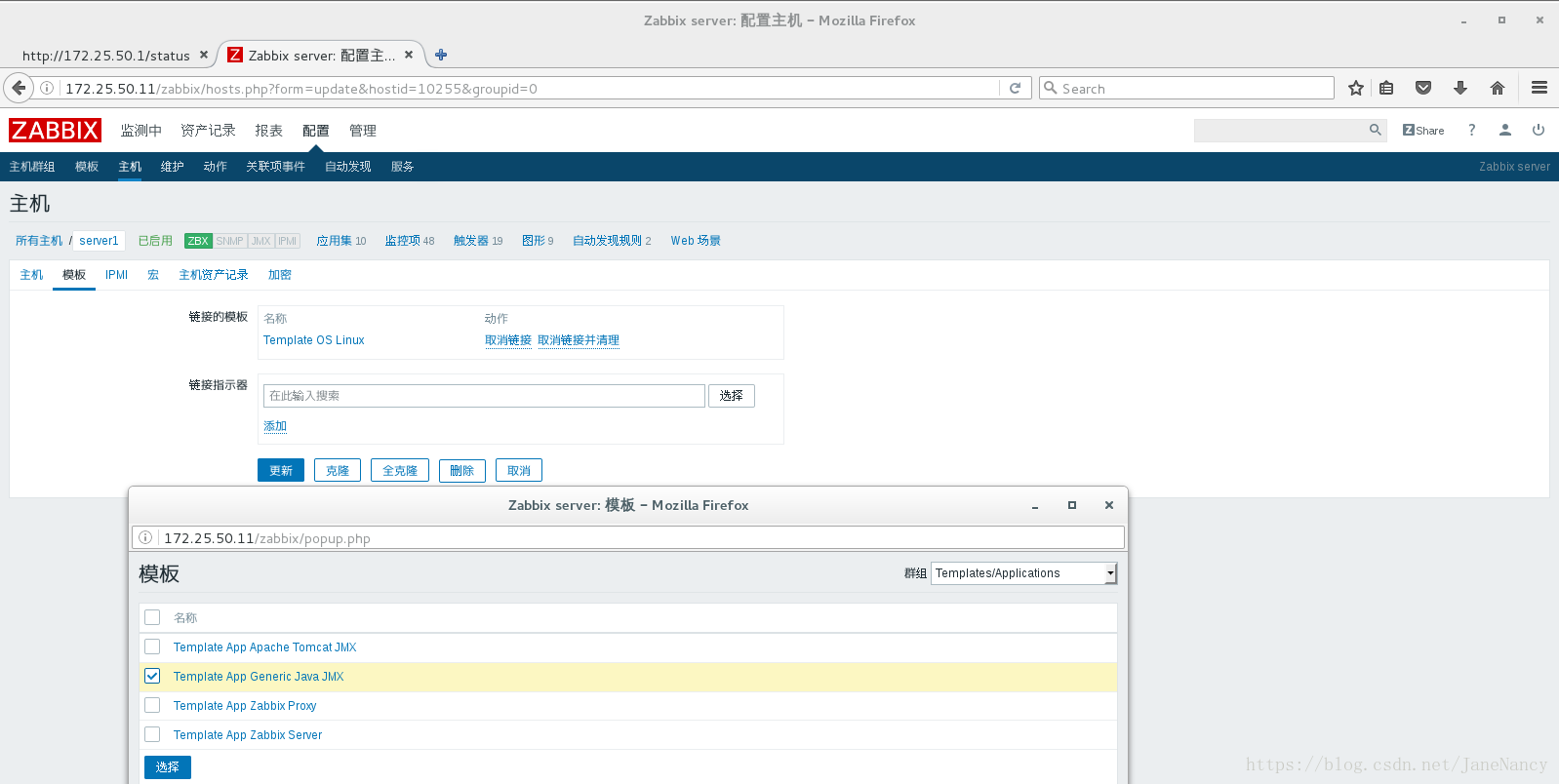Open Firefox hamburger menu
The image size is (1559, 784).
pyautogui.click(x=1539, y=88)
